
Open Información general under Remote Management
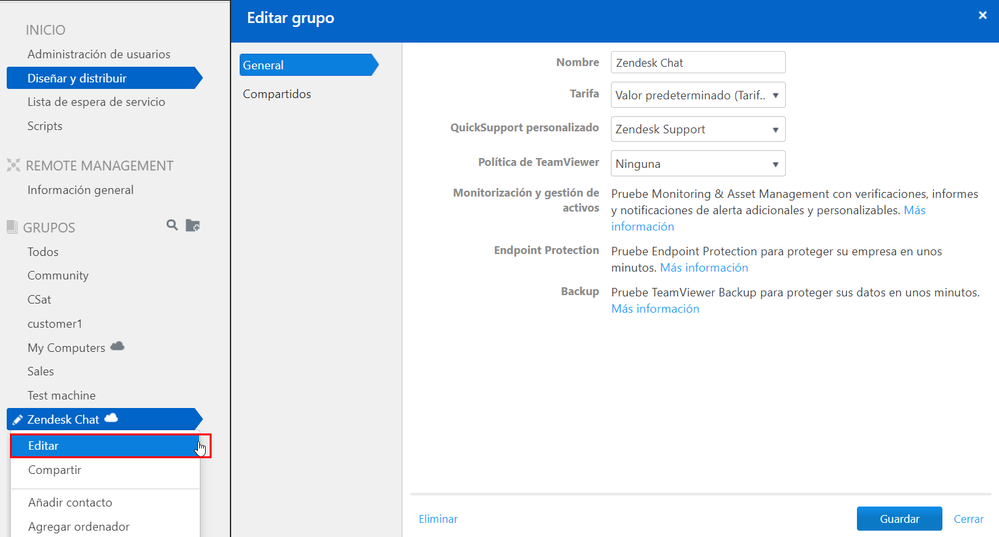pyautogui.click(x=80, y=190)
